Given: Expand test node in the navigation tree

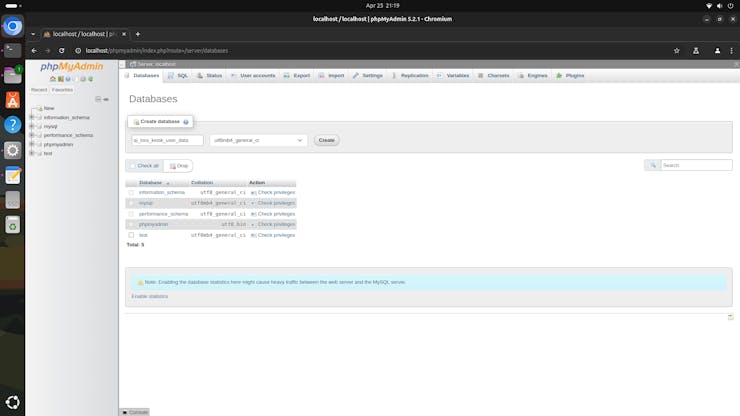Looking at the screenshot, I should [32, 153].
